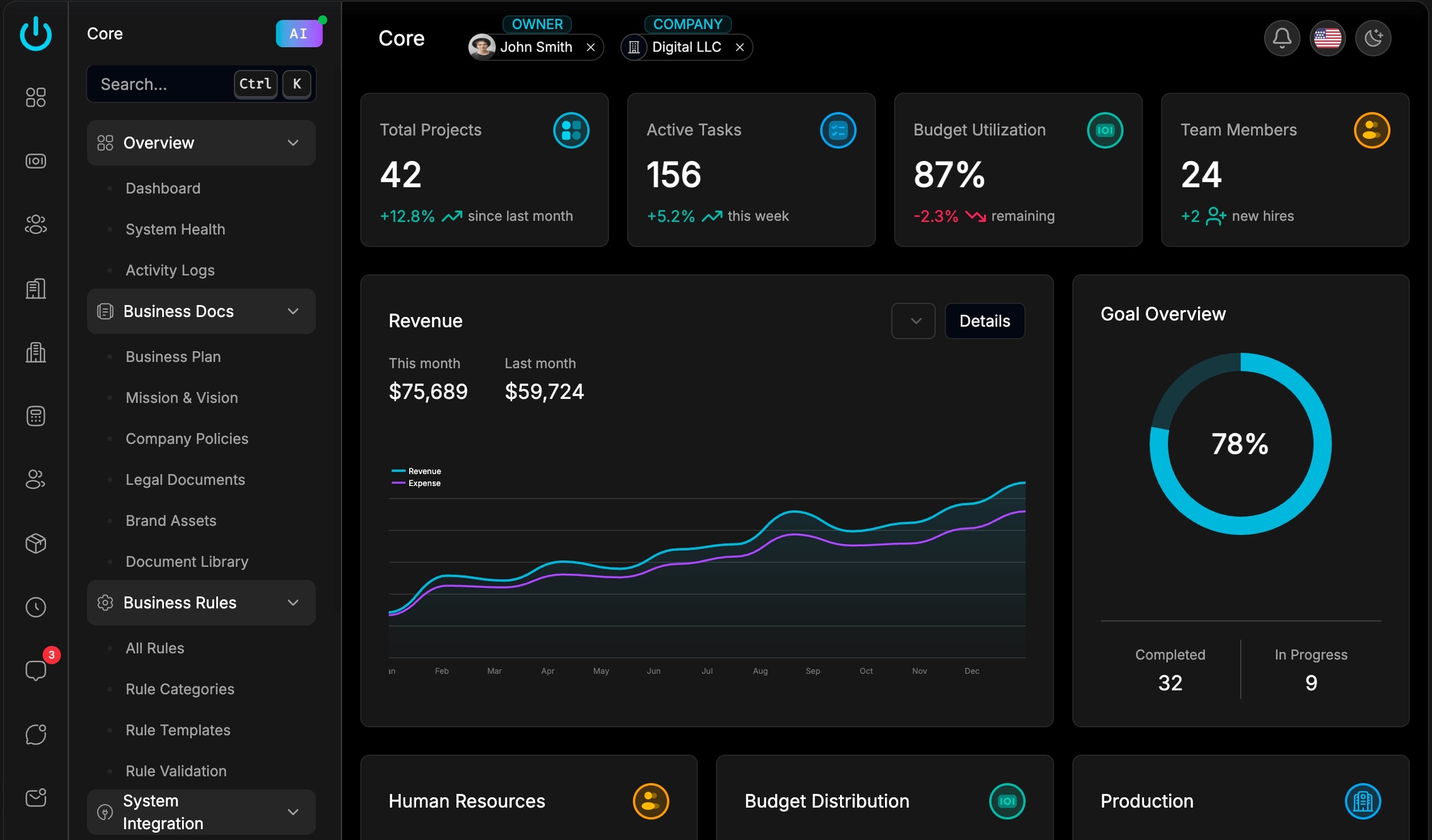Click the Revenue Details button

point(985,321)
